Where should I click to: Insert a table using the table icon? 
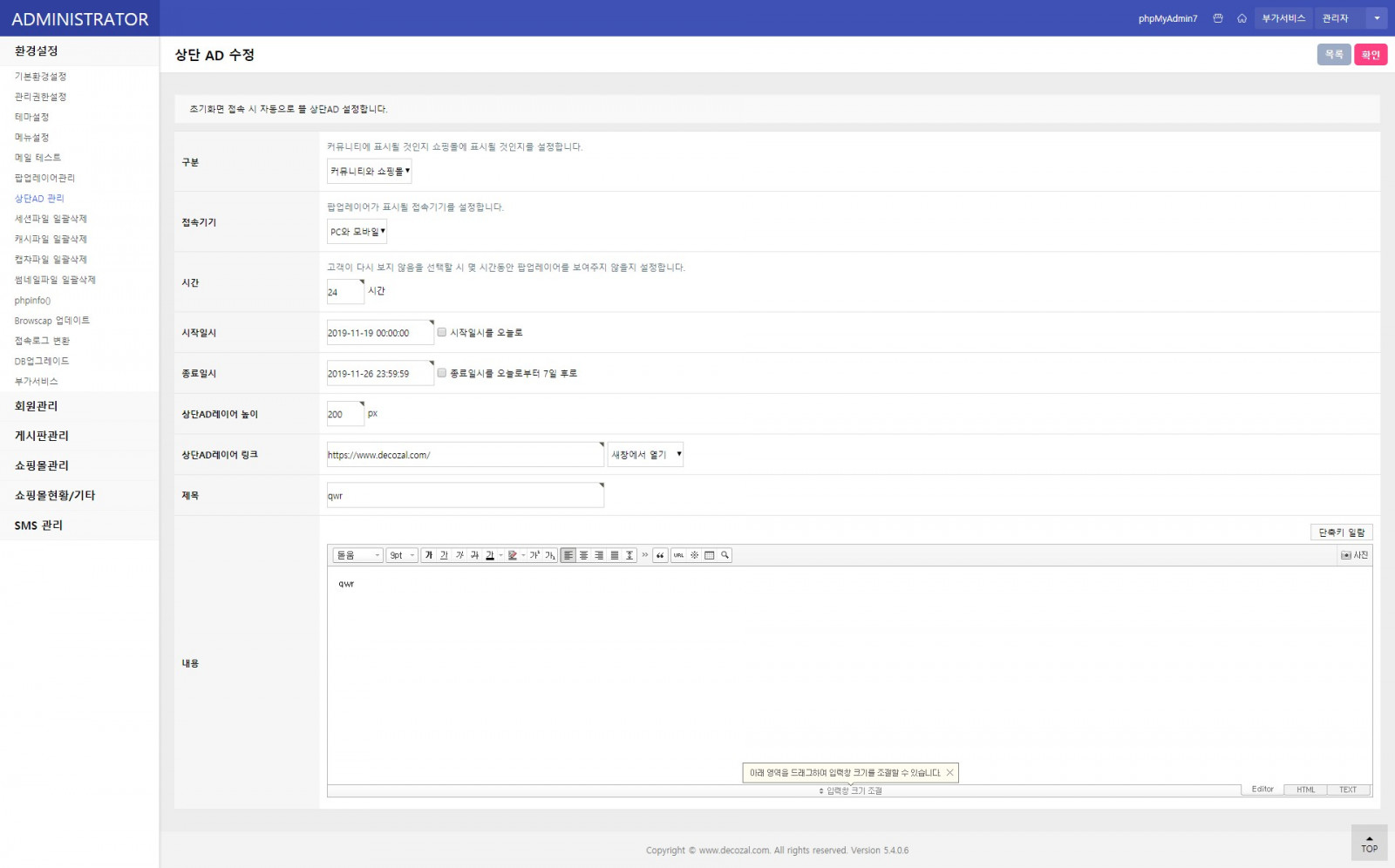[710, 555]
